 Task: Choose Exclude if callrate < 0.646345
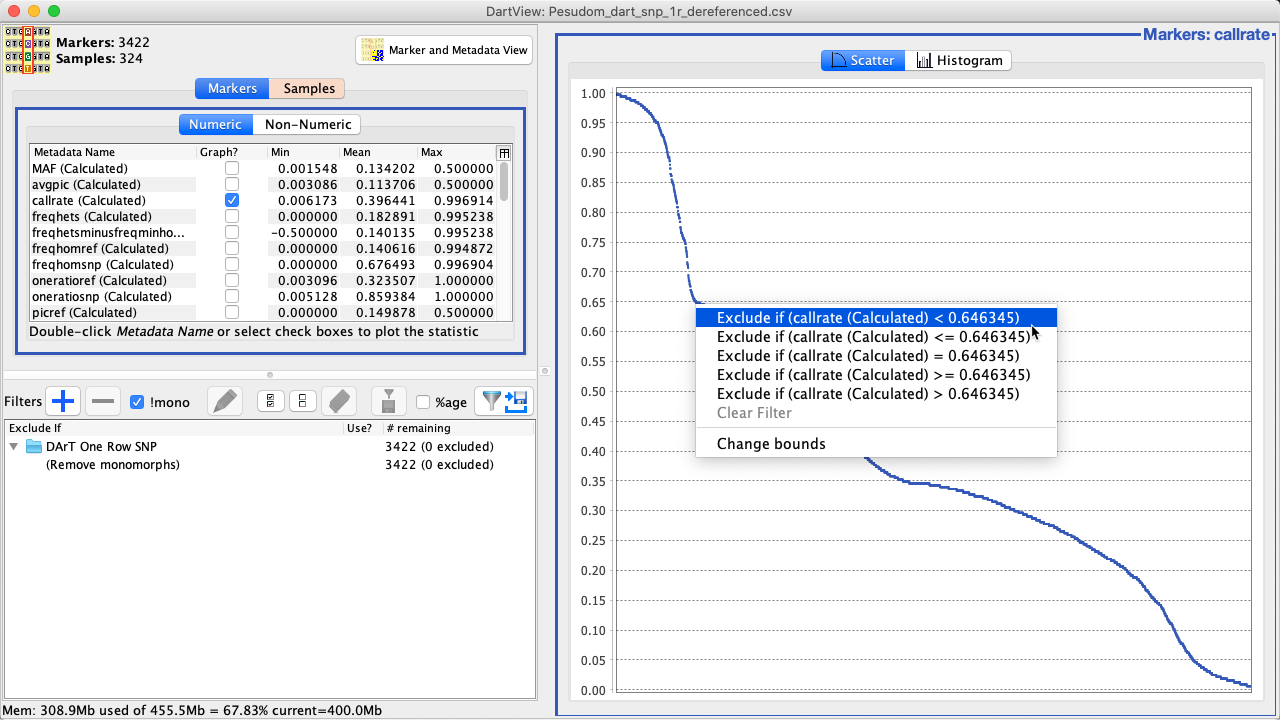click(x=876, y=318)
